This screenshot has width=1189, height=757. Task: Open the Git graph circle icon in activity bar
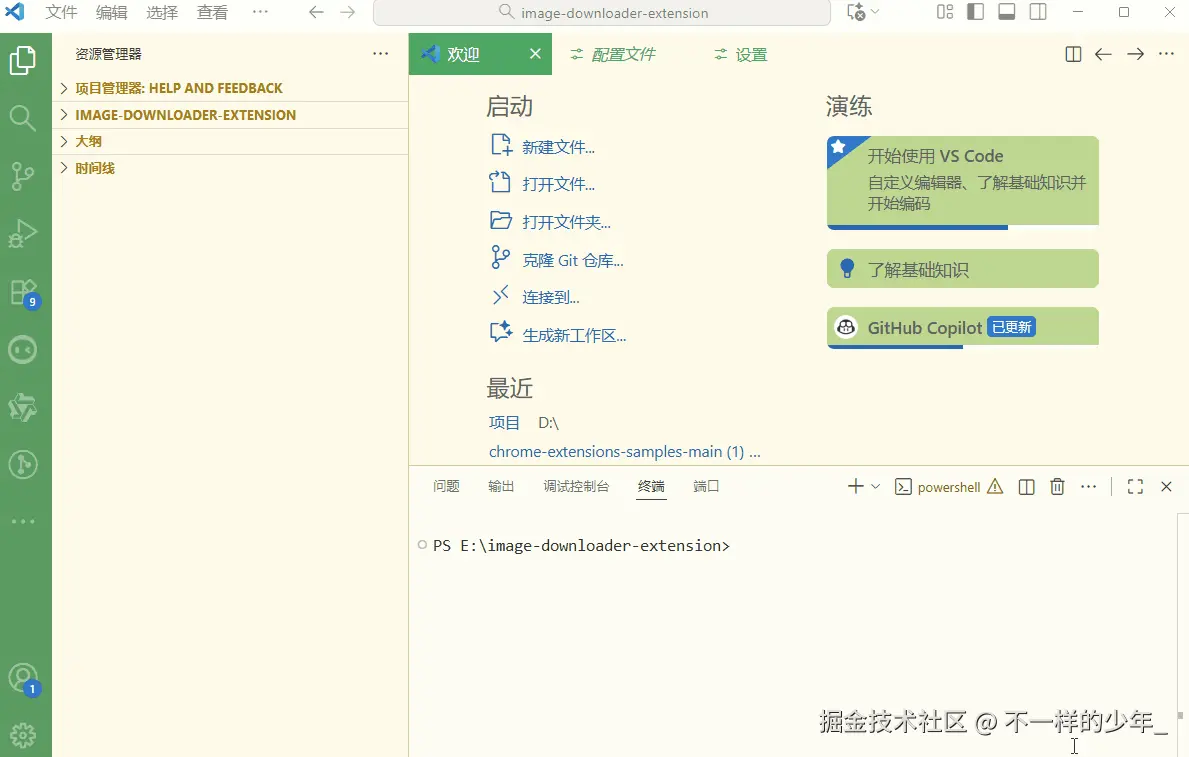coord(23,464)
